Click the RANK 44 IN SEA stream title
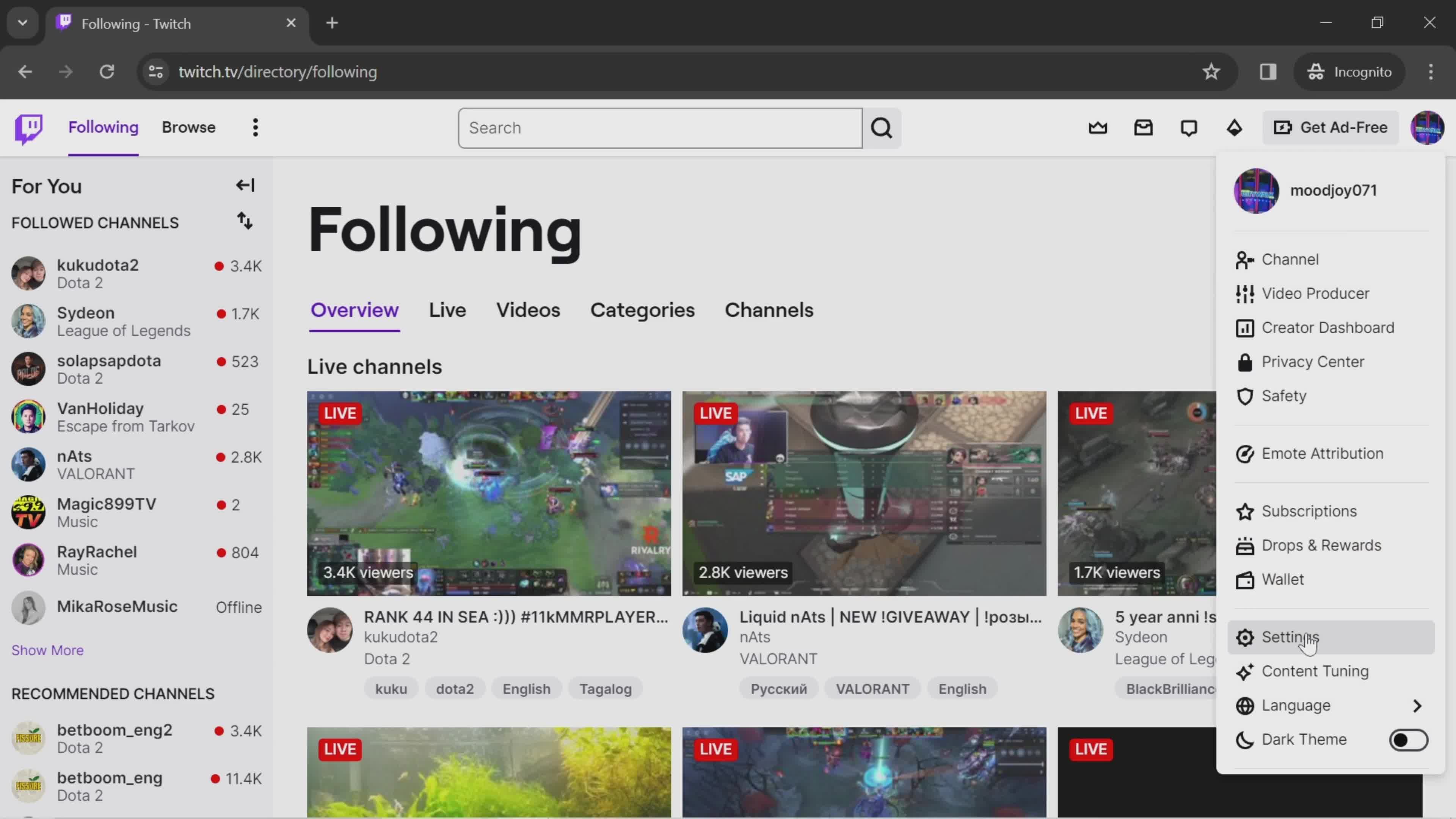The width and height of the screenshot is (1456, 819). point(516,617)
